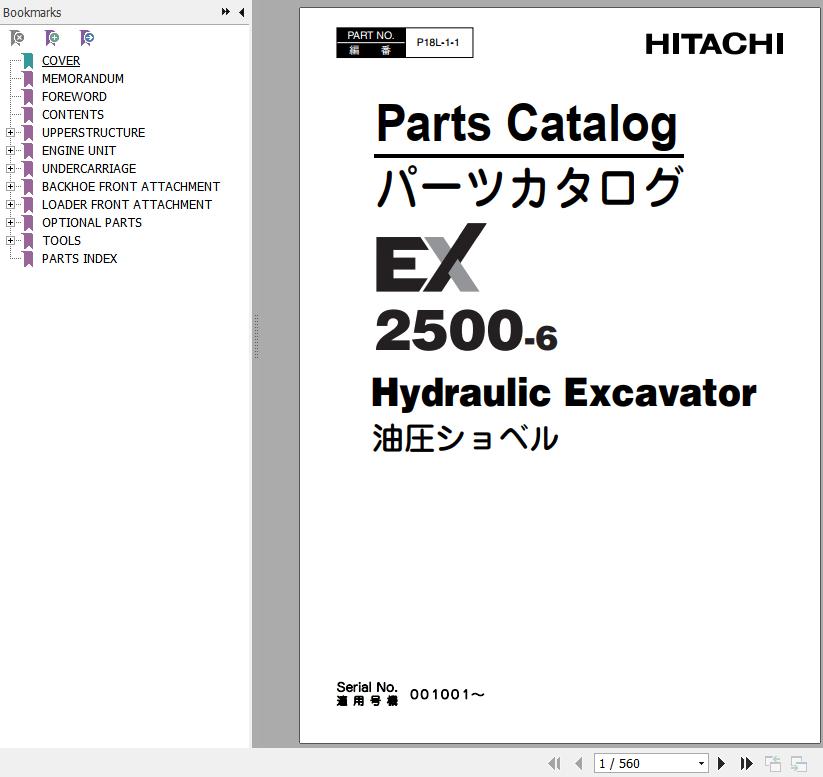The height and width of the screenshot is (777, 823).
Task: Open the MEMORANDUM bookmark
Action: [x=83, y=79]
